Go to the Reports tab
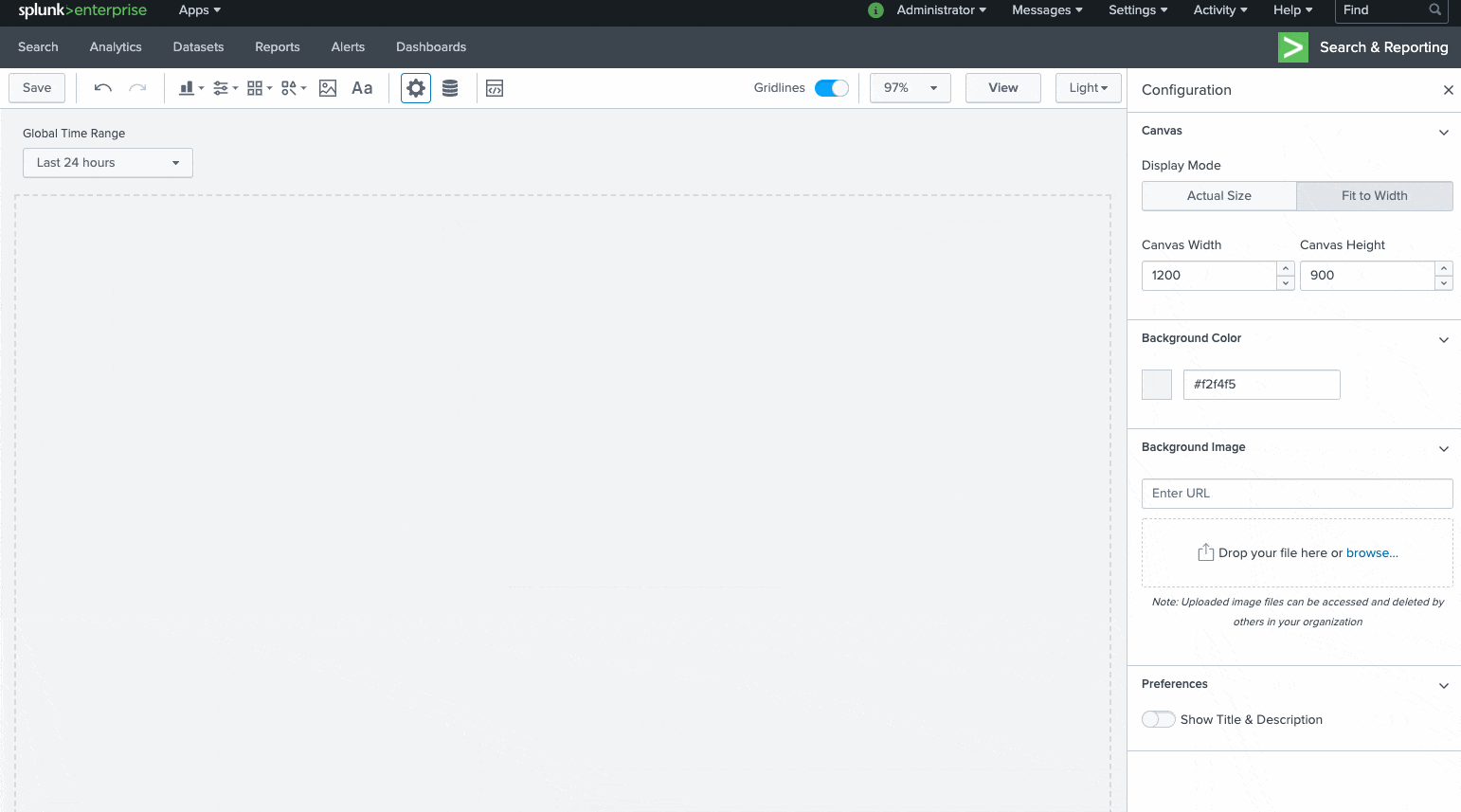Screen dimensions: 1461x812 click(x=278, y=47)
